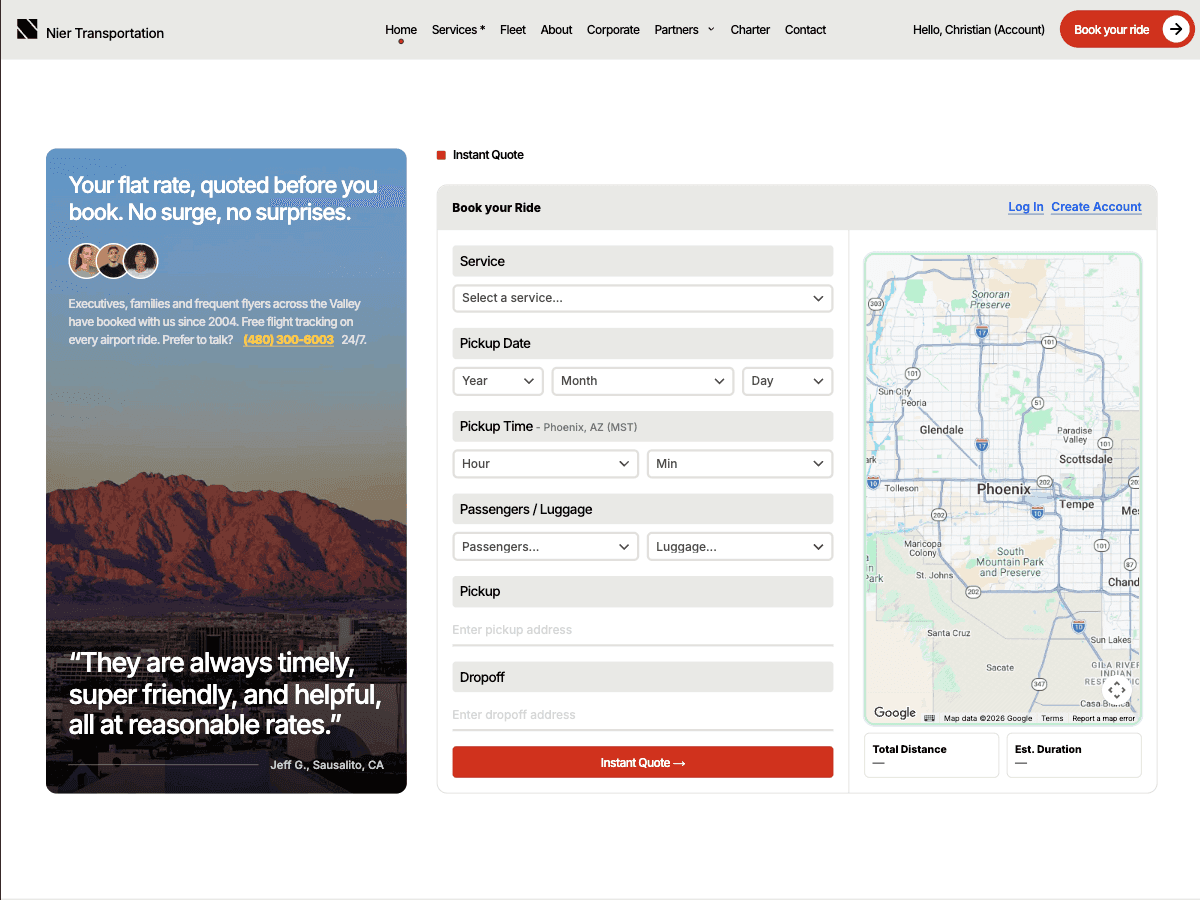Image resolution: width=1200 pixels, height=900 pixels.
Task: Click the Book your Ride heading
Action: click(x=496, y=208)
